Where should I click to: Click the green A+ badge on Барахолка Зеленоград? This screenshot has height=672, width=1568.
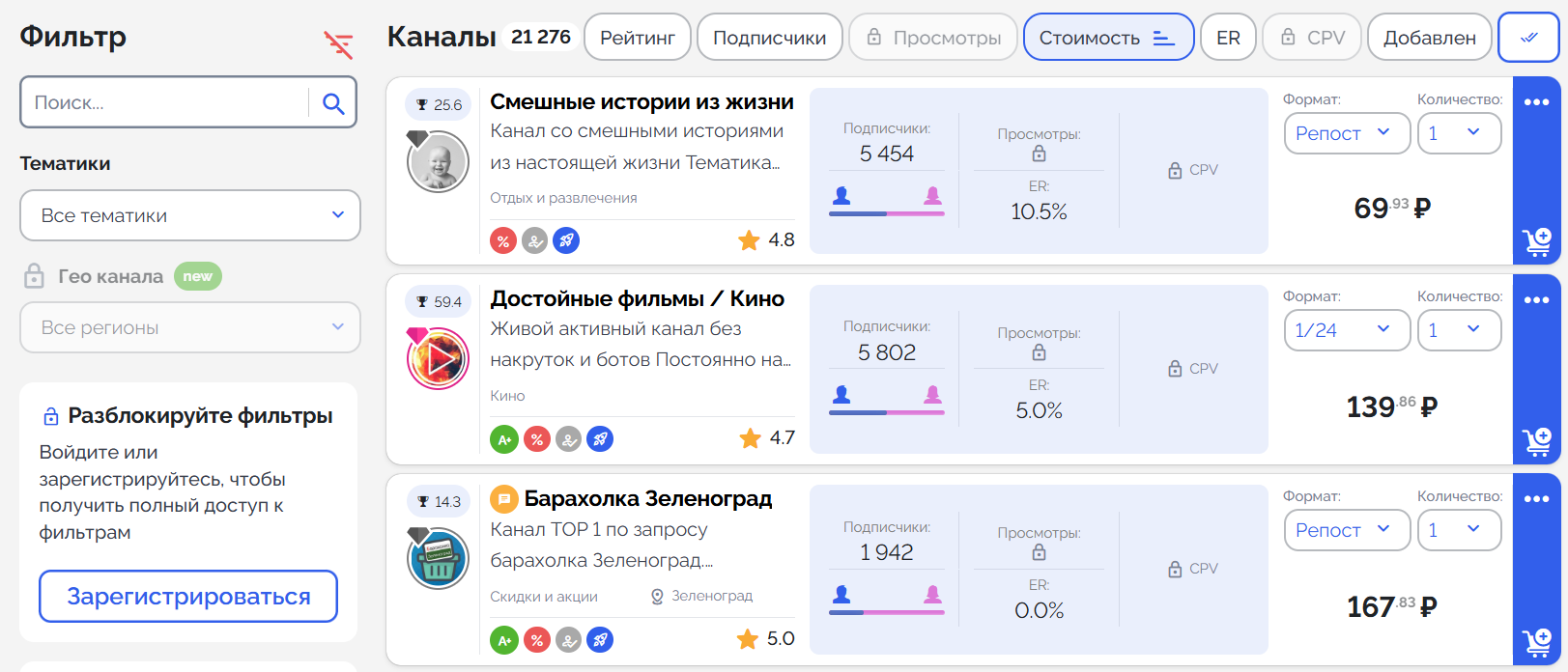click(503, 639)
